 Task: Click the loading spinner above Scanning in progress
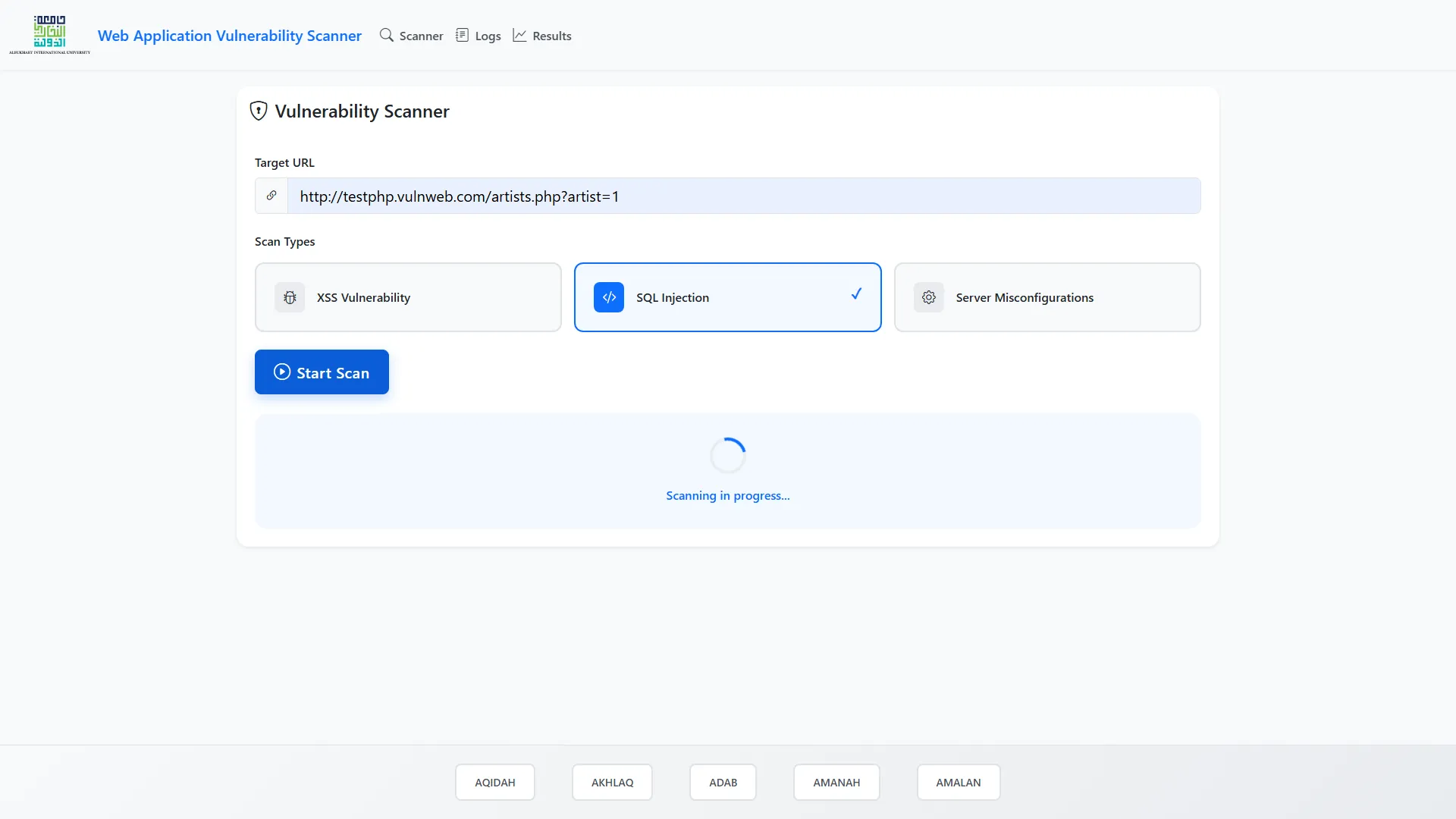(x=728, y=456)
